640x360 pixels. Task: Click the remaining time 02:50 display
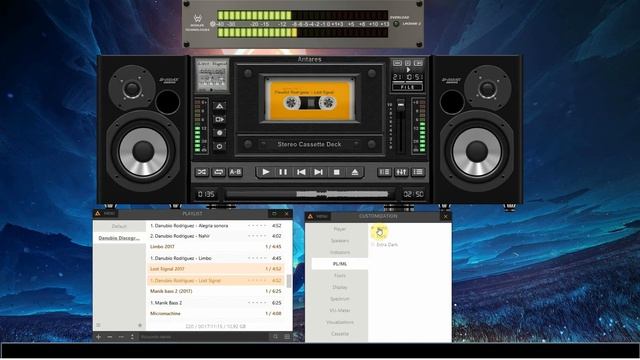pyautogui.click(x=413, y=194)
